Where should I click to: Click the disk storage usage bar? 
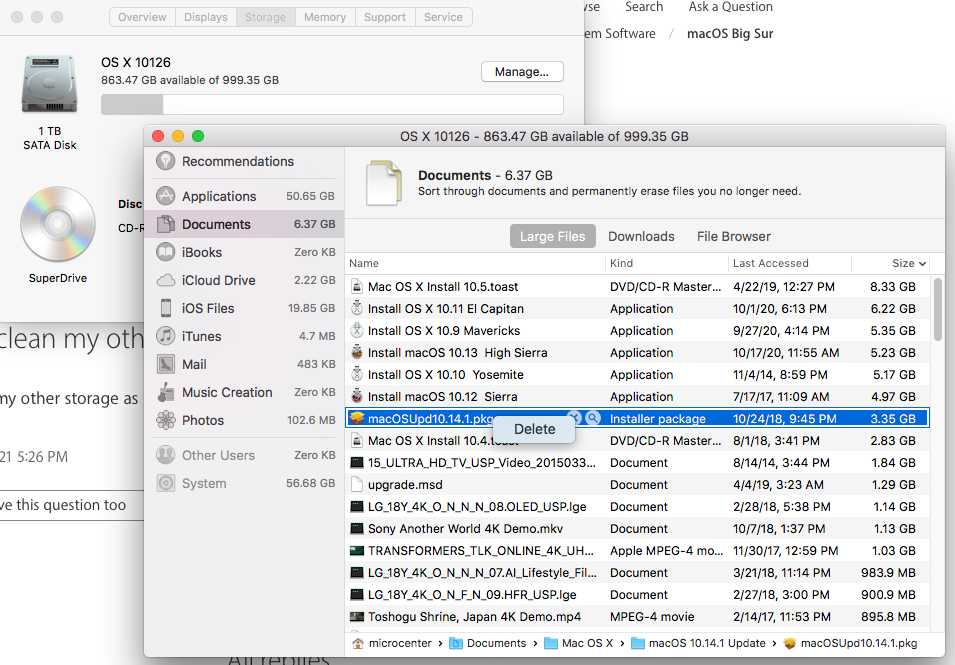332,104
